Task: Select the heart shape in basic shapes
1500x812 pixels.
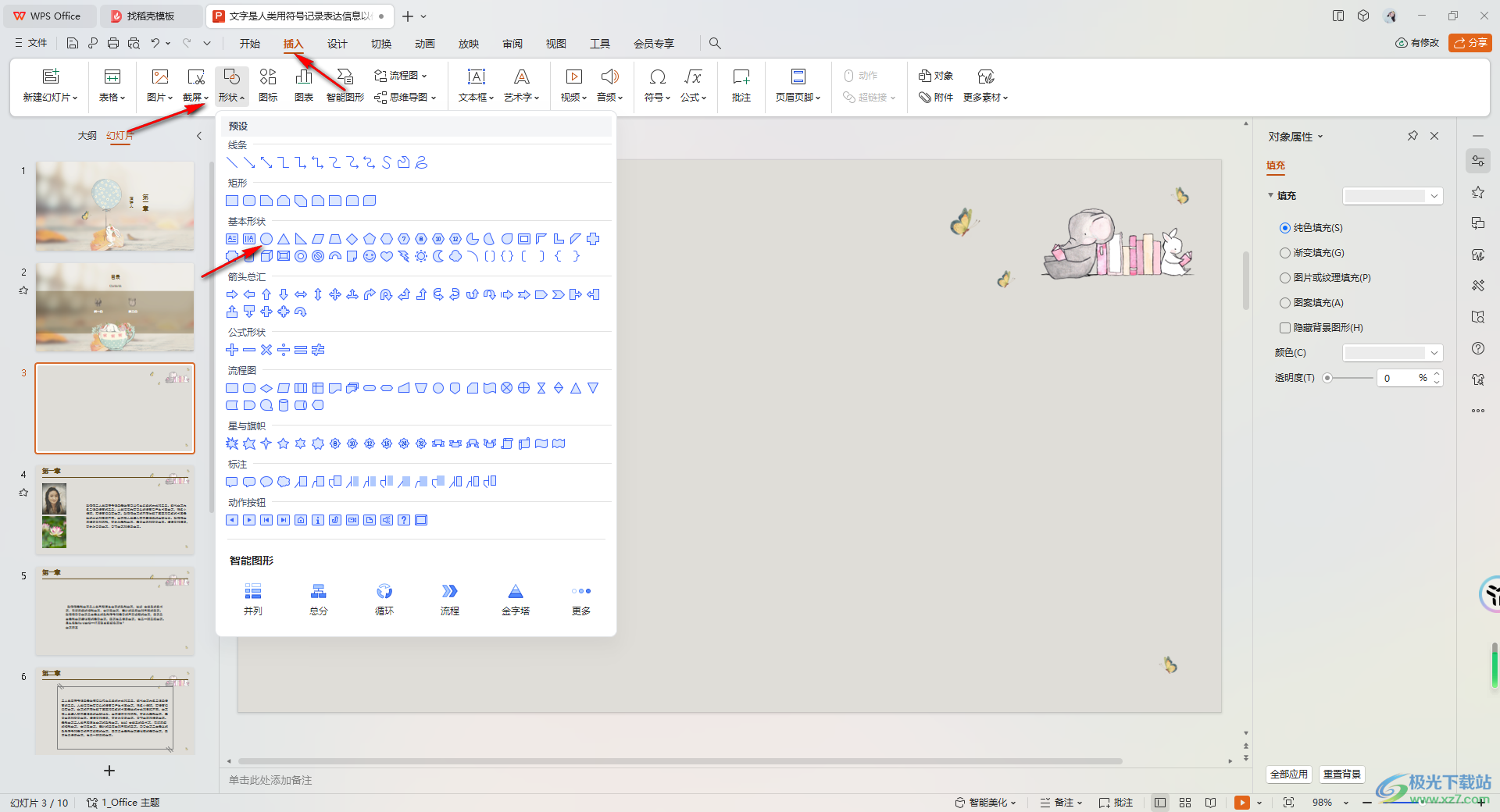Action: click(387, 256)
